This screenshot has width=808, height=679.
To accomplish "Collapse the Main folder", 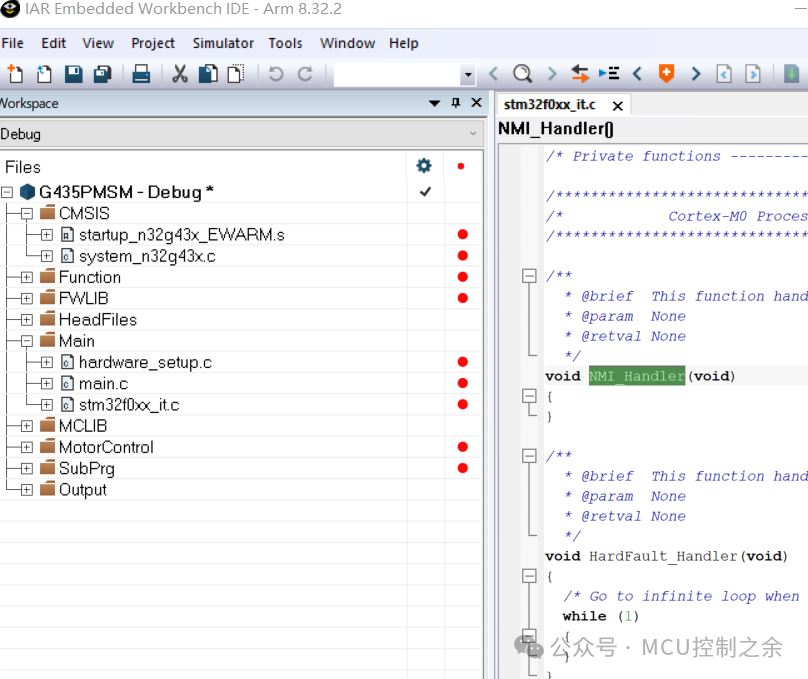I will pos(27,341).
